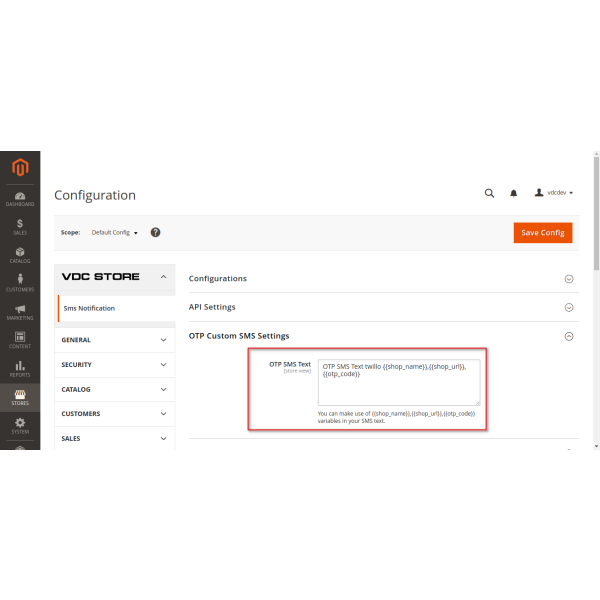Viewport: 600px width, 600px height.
Task: Open the Customers sidebar icon
Action: [20, 283]
